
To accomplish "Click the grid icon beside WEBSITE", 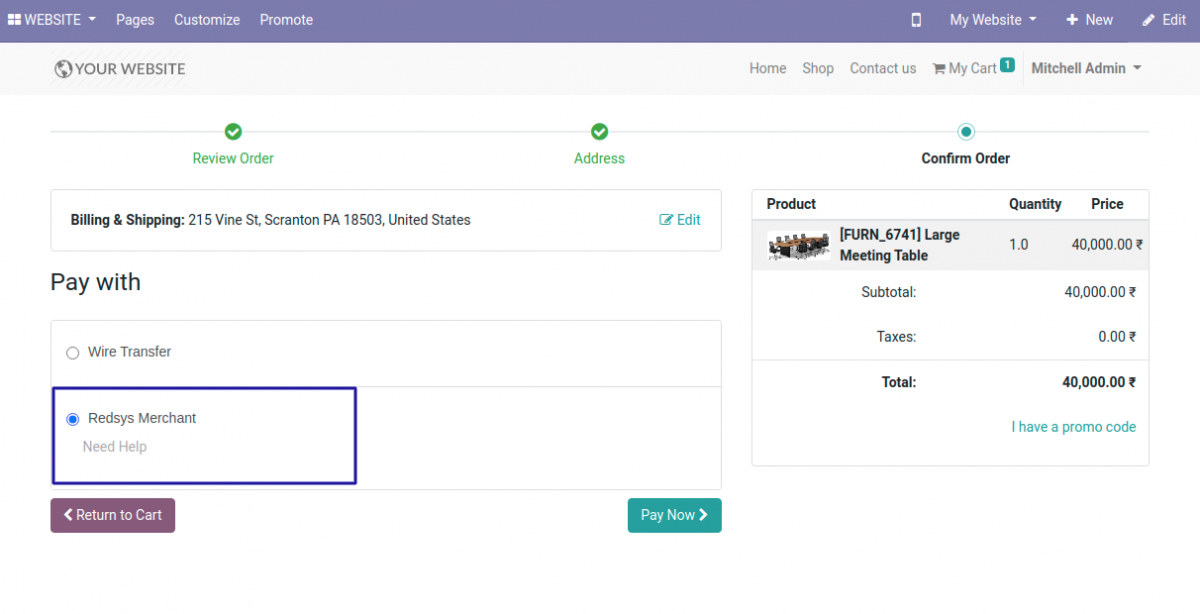I will click(13, 19).
